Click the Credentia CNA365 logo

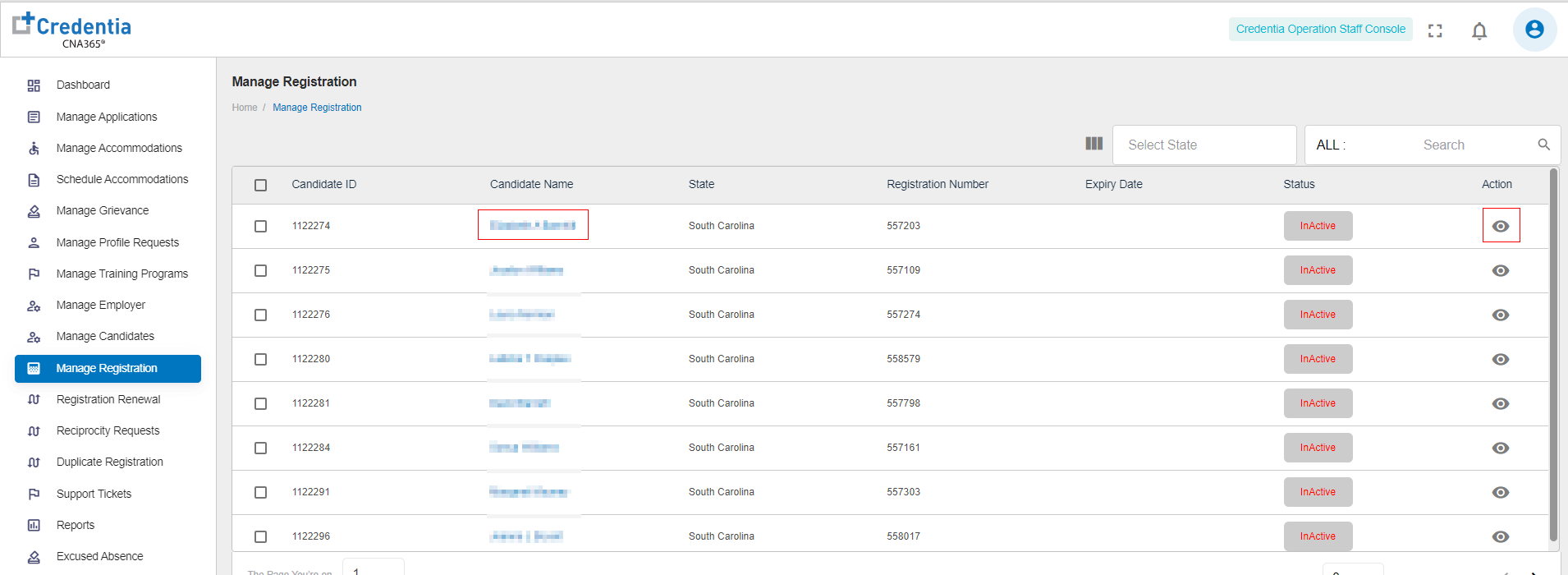click(72, 30)
